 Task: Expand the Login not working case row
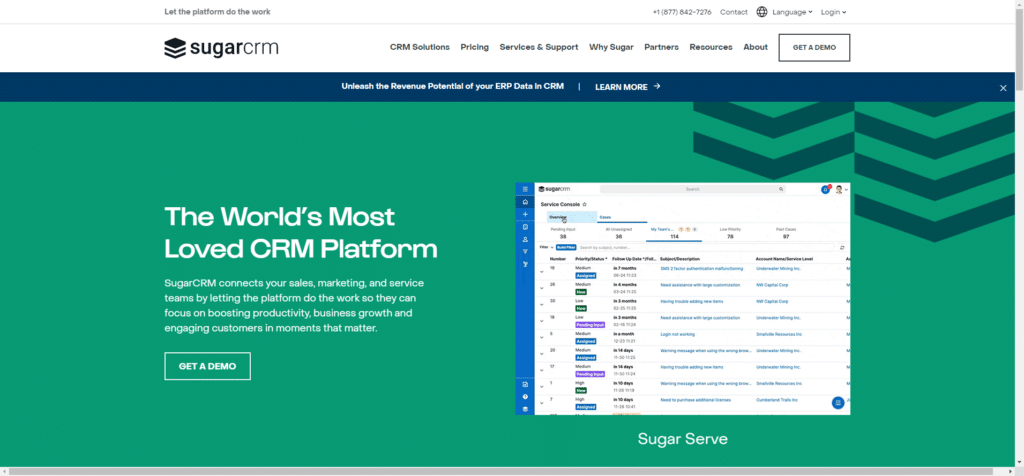[x=541, y=338]
